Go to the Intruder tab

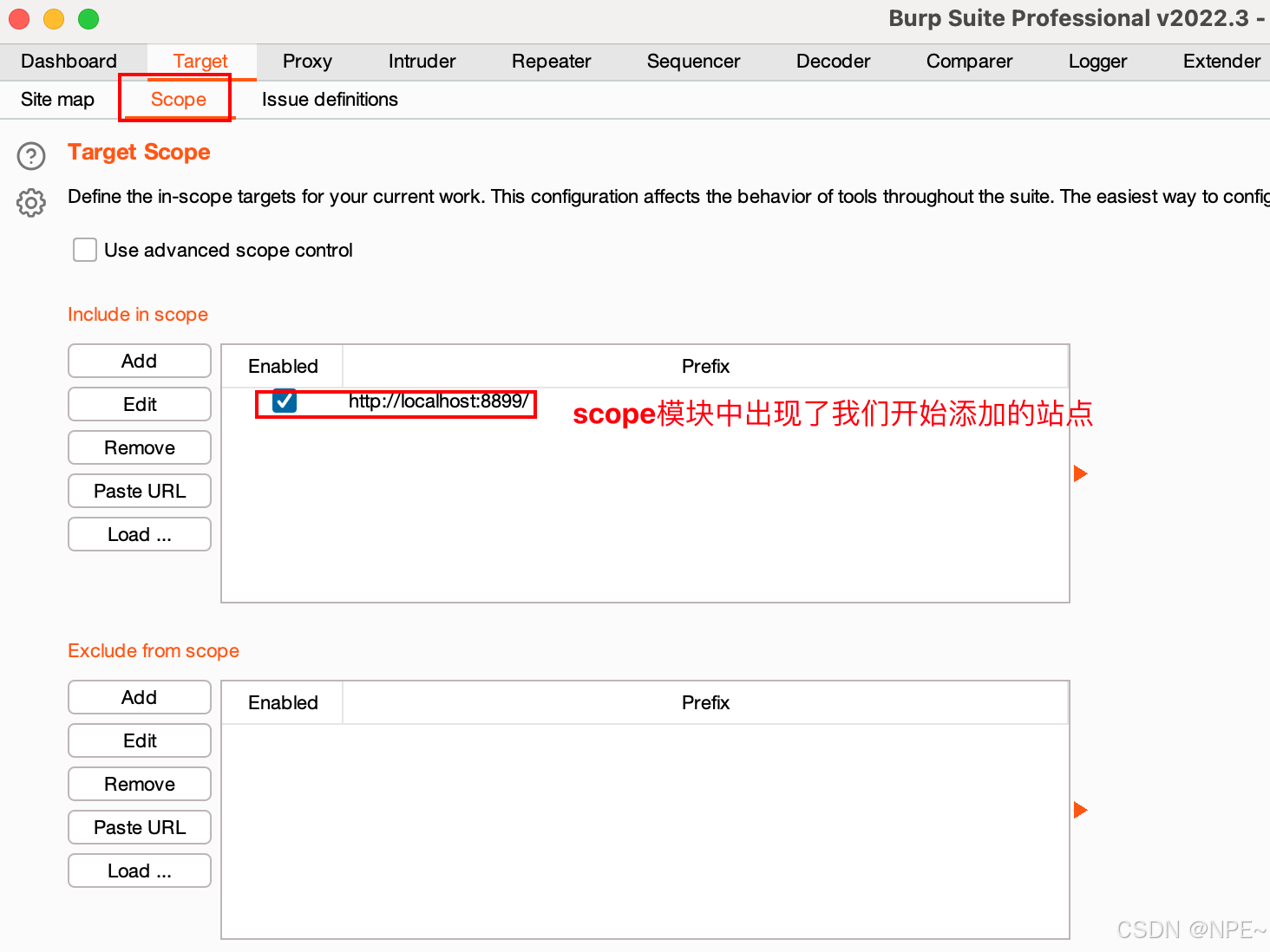[x=422, y=62]
